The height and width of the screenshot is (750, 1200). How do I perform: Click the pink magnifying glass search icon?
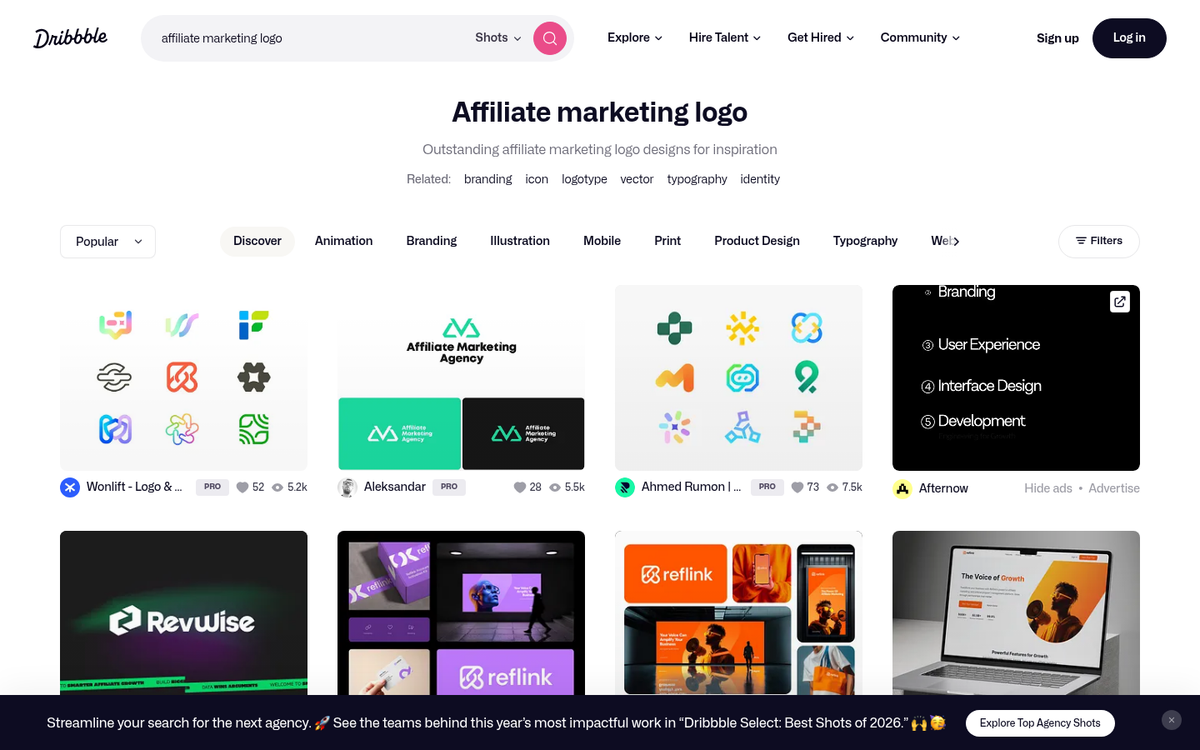549,38
